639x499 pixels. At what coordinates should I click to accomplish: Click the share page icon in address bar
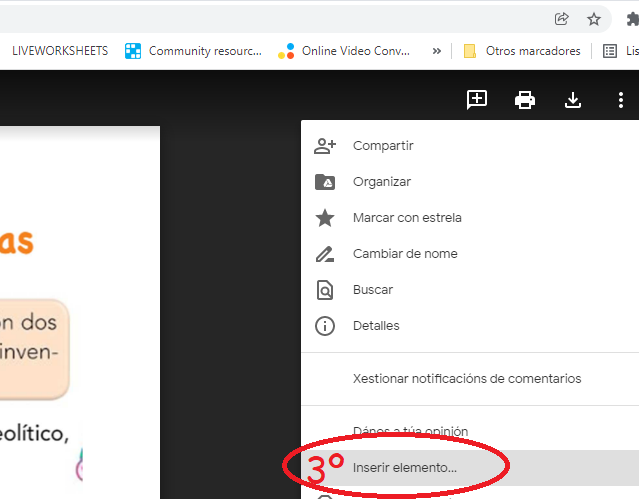[562, 18]
